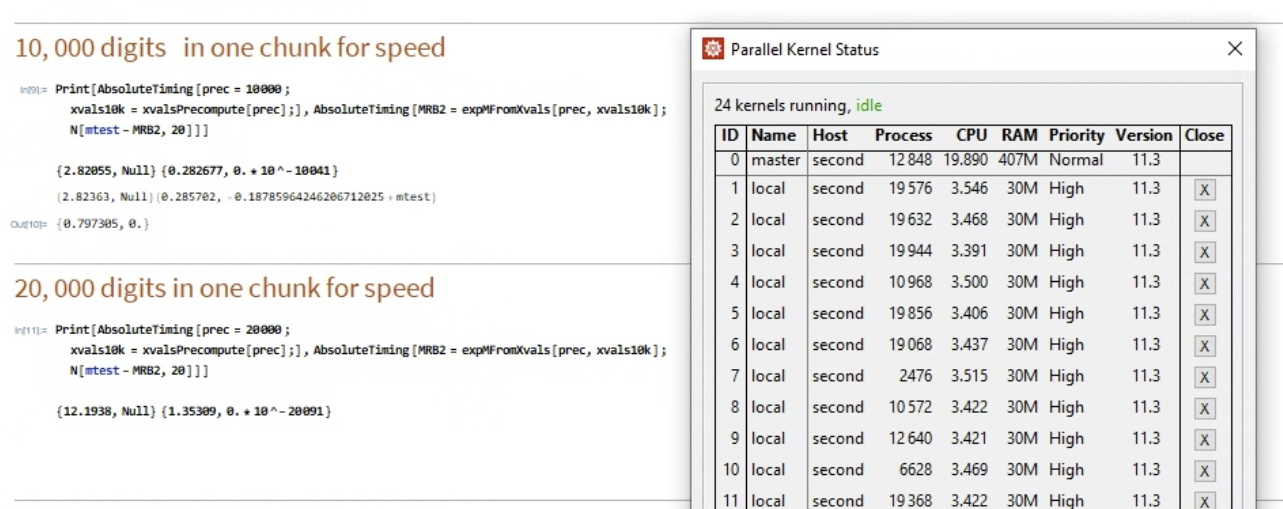Screen dimensions: 1283x509
Task: Close local kernel with ID 1
Action: tap(1206, 189)
